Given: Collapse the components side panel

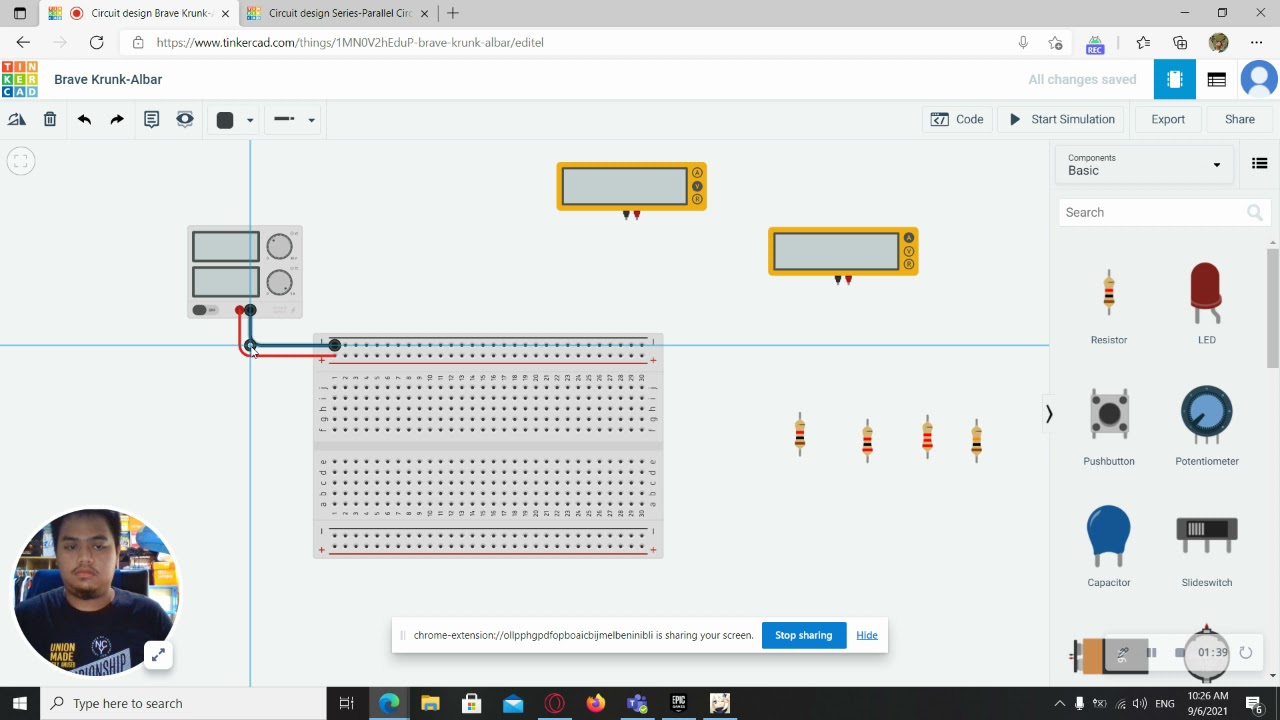Looking at the screenshot, I should (x=1049, y=414).
